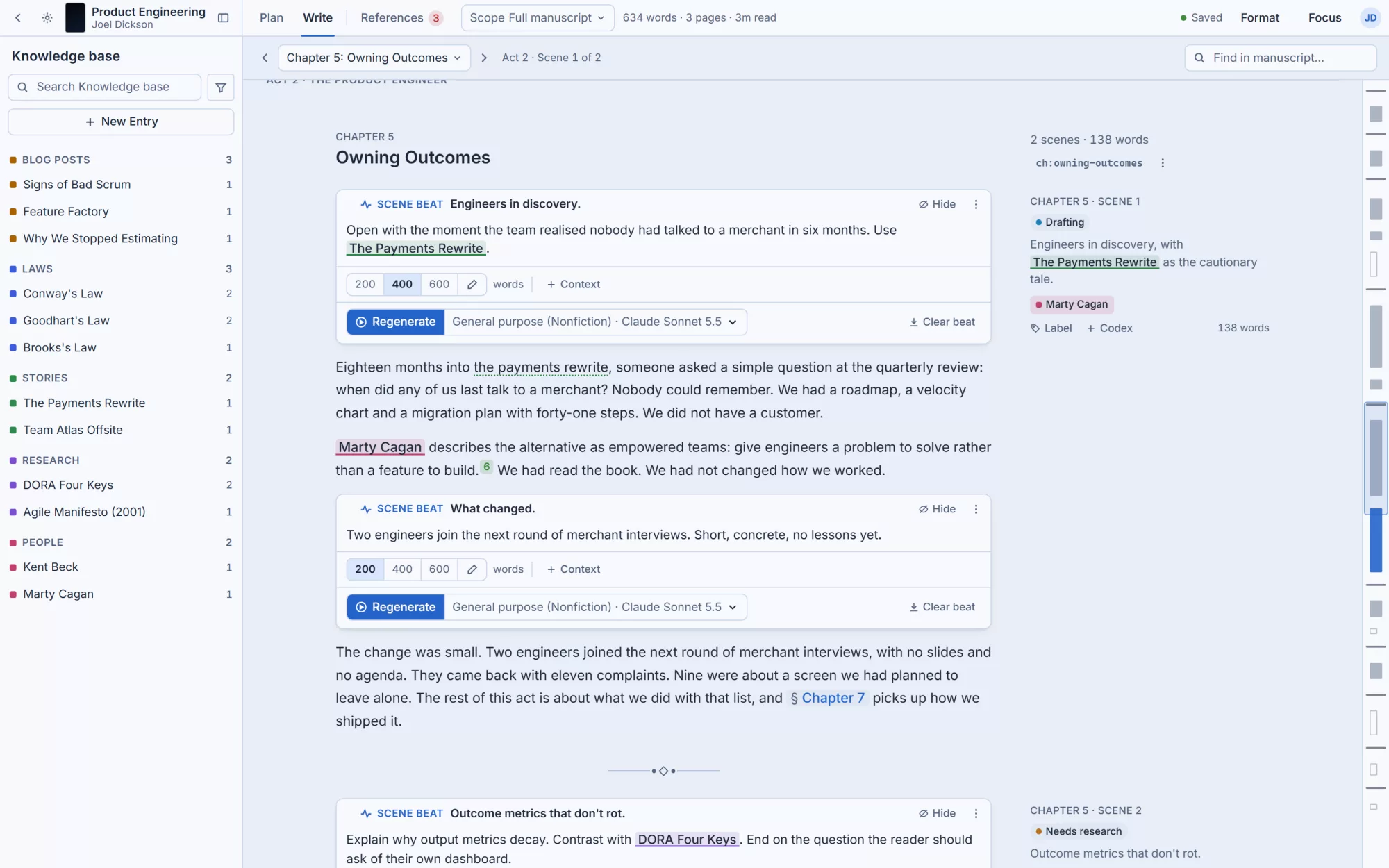Regenerate the What changed beat
The width and height of the screenshot is (1389, 868).
click(396, 607)
